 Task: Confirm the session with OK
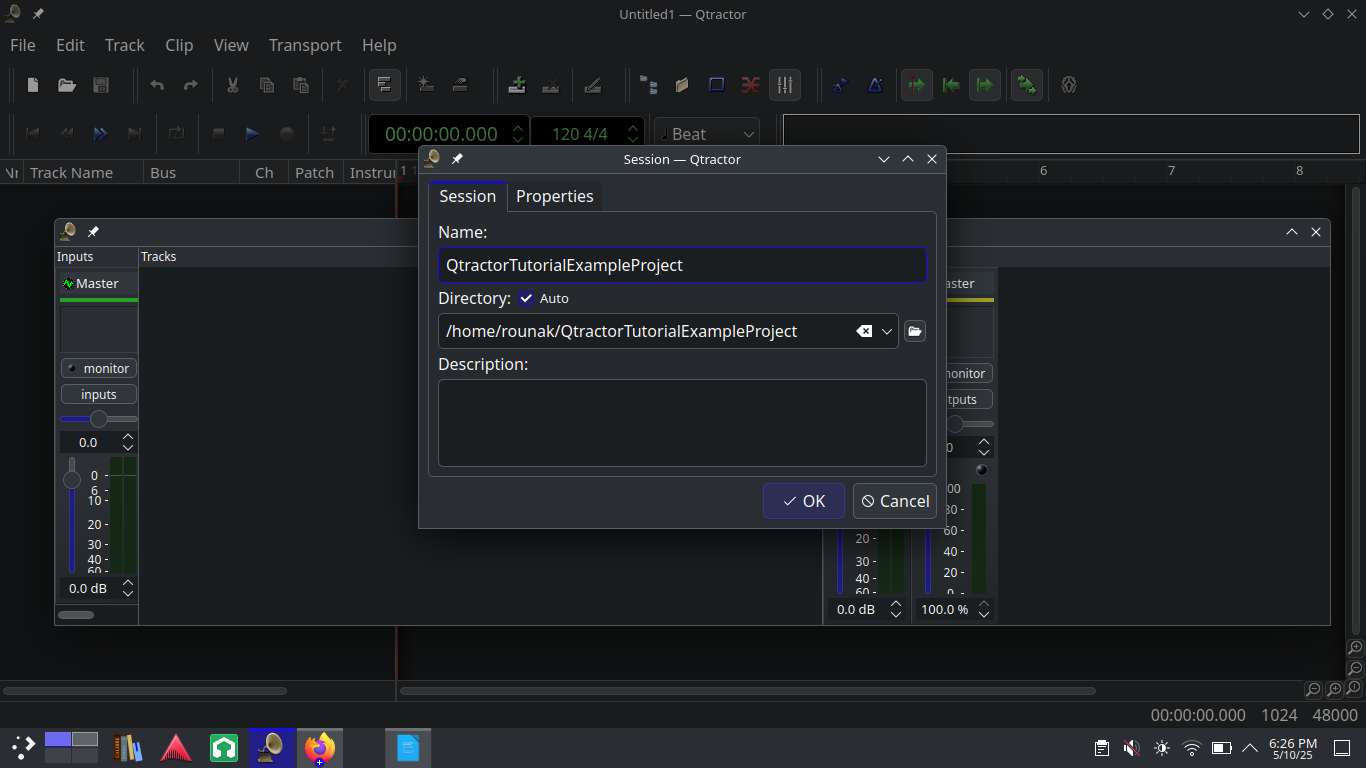point(803,501)
